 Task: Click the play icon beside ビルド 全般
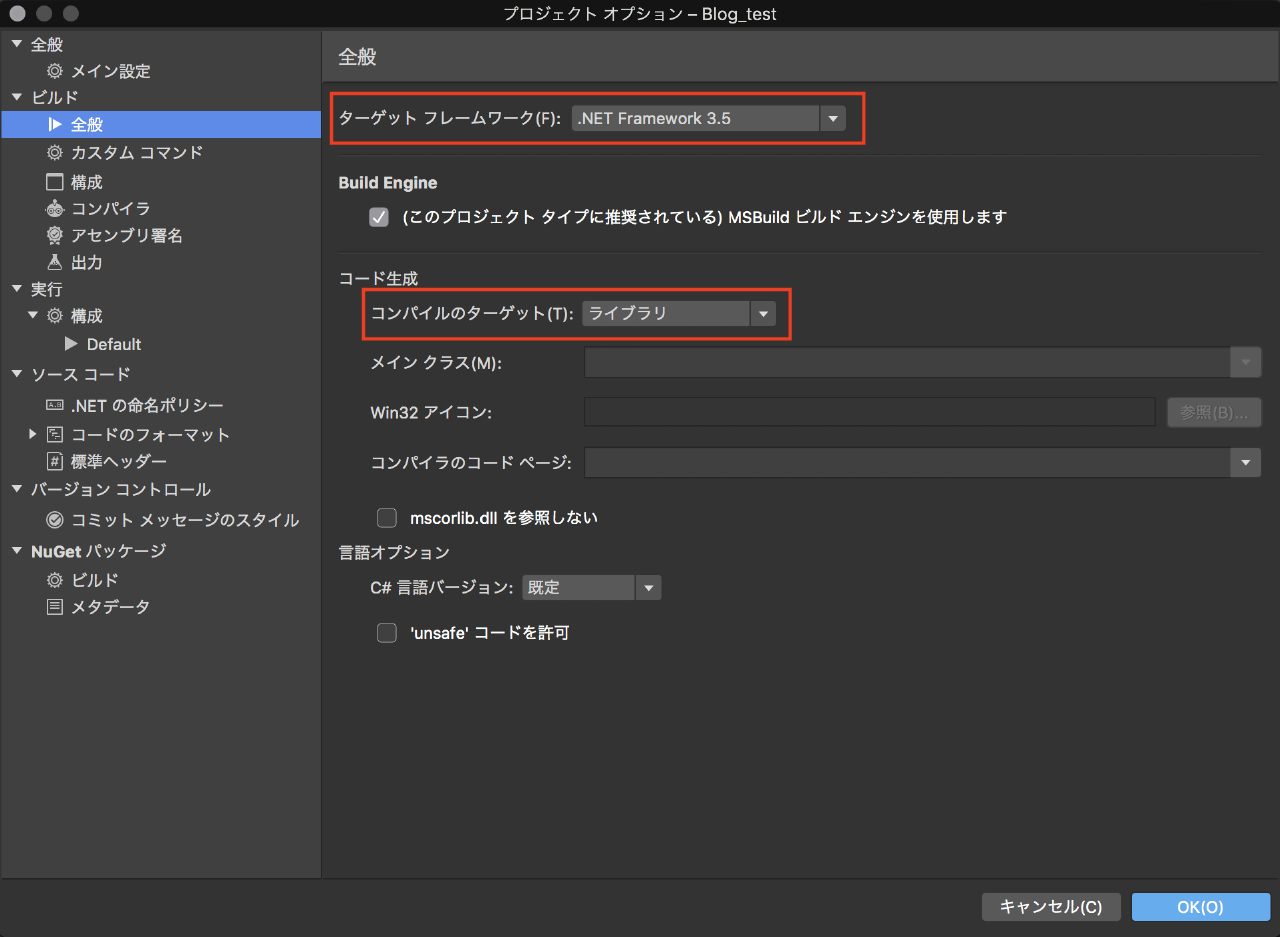(54, 124)
